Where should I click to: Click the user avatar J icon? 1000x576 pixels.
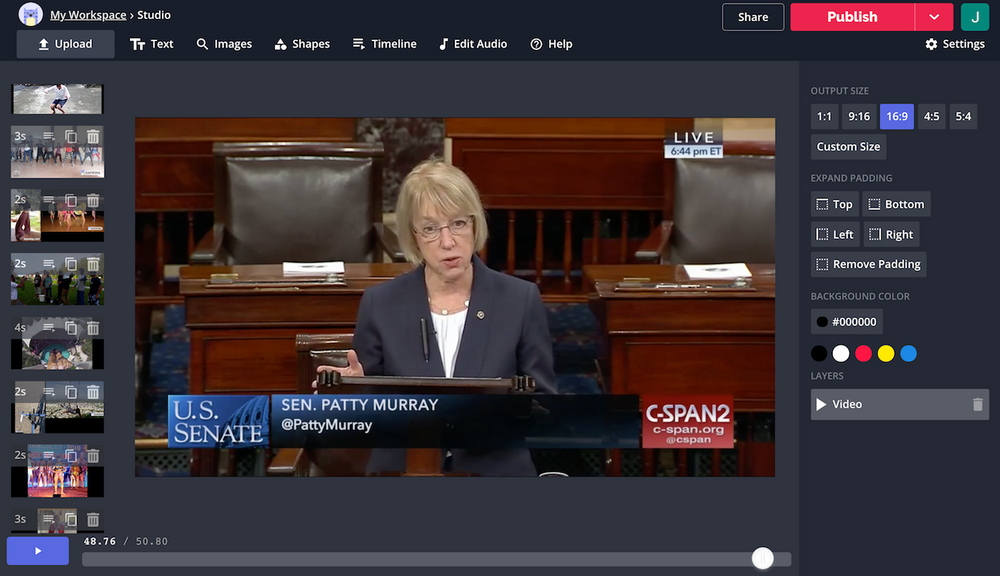pos(974,17)
